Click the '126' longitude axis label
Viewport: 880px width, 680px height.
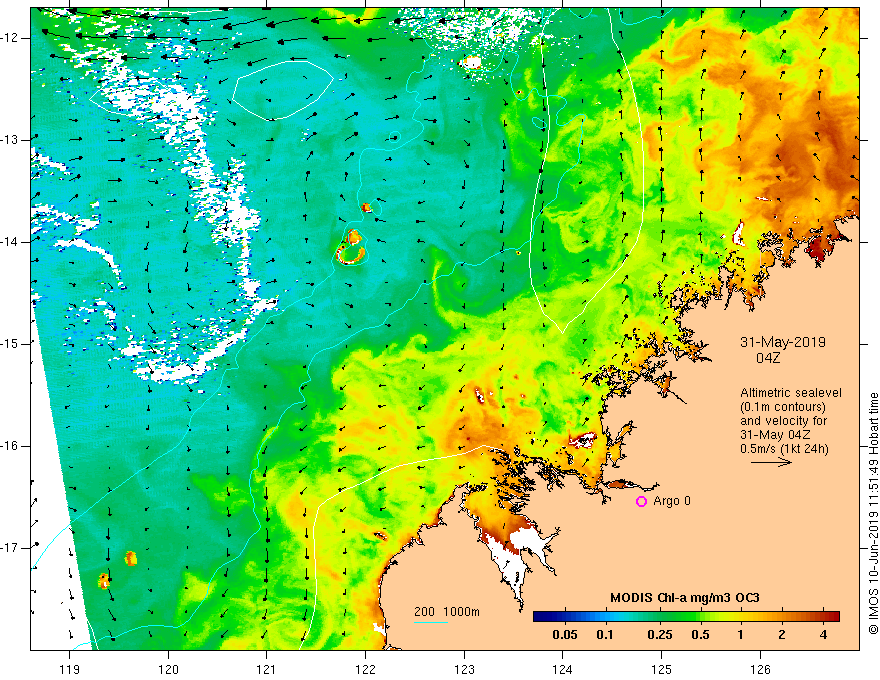point(760,669)
